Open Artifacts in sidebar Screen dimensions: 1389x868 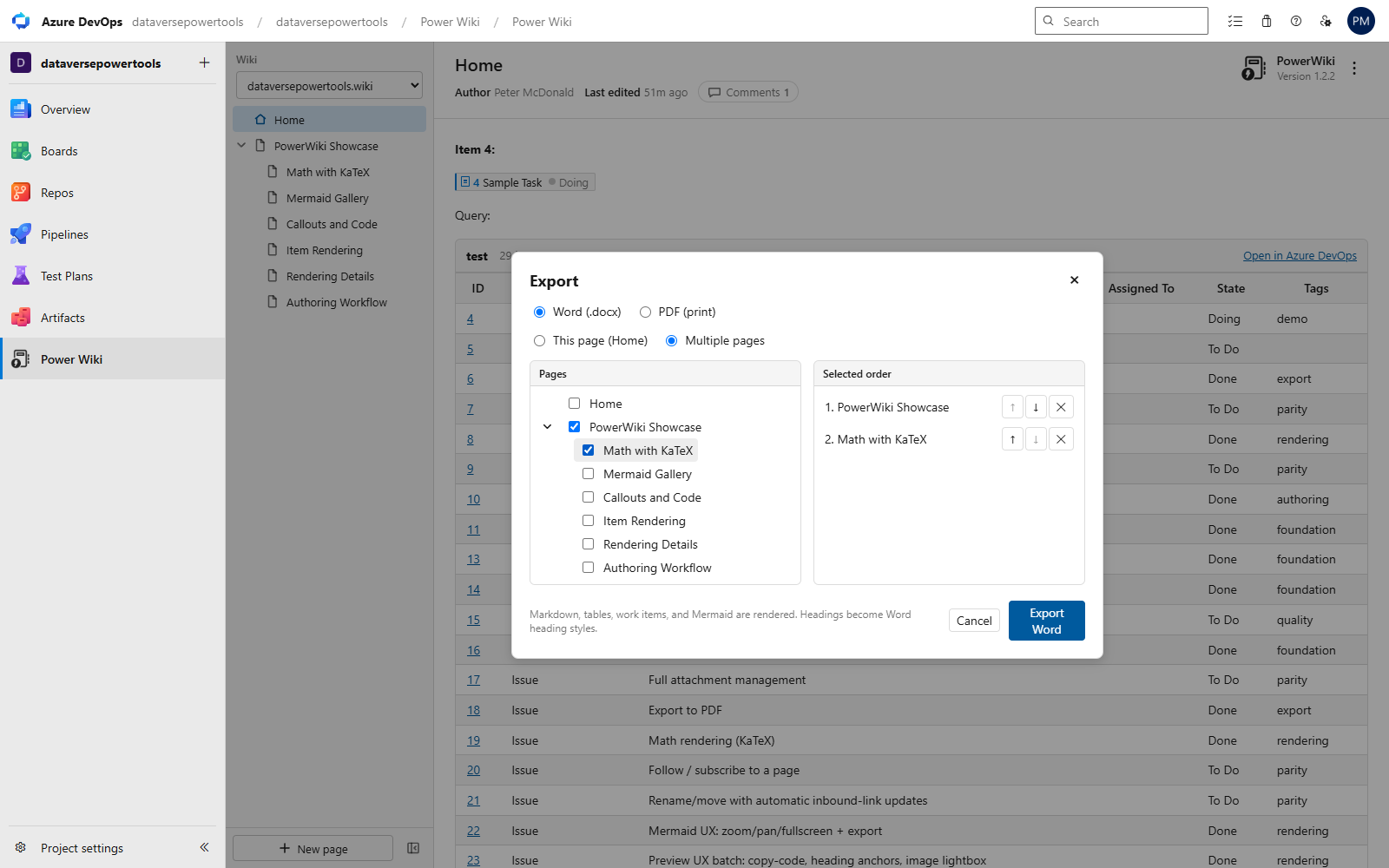(x=113, y=318)
